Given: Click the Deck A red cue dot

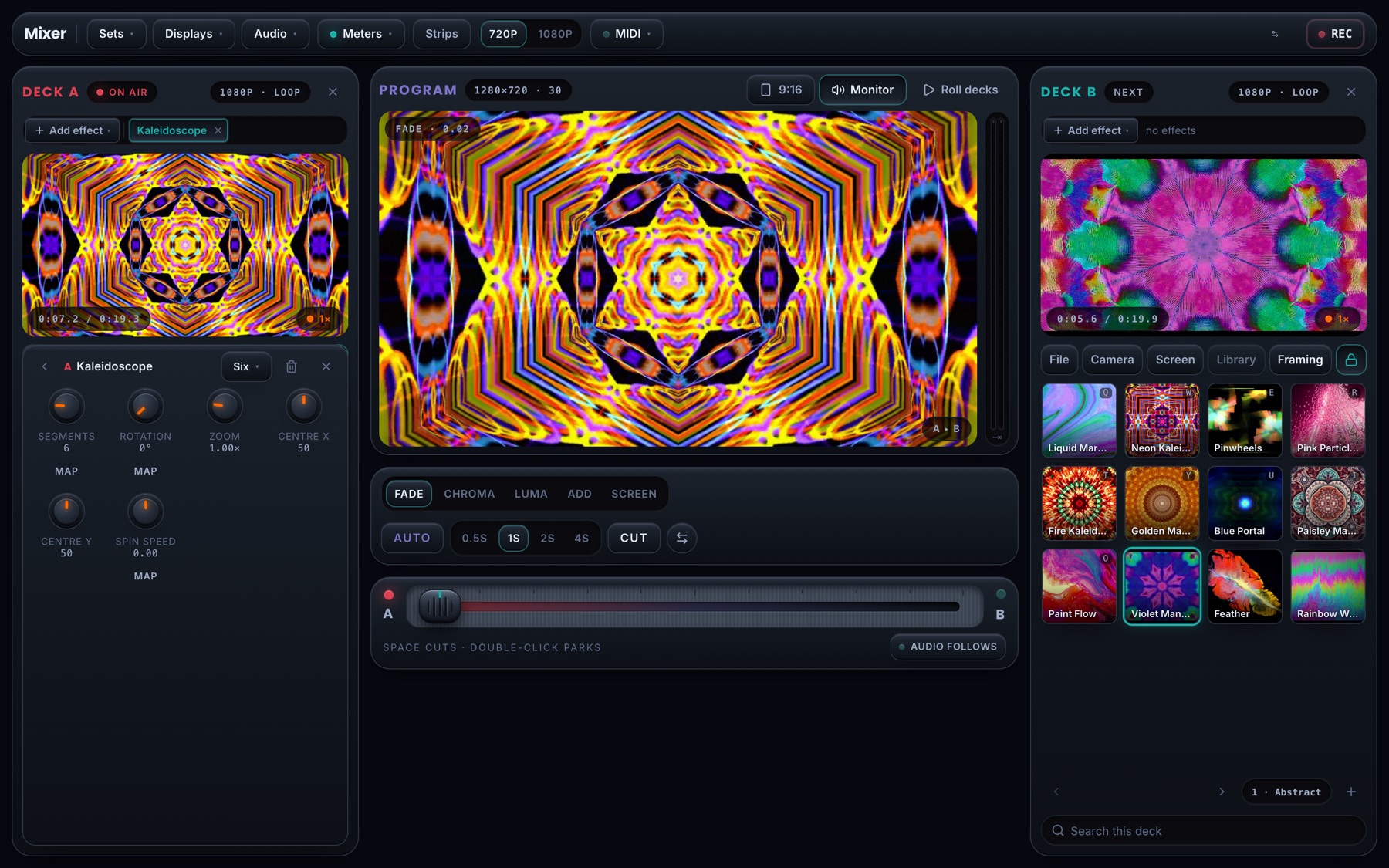Looking at the screenshot, I should point(389,595).
